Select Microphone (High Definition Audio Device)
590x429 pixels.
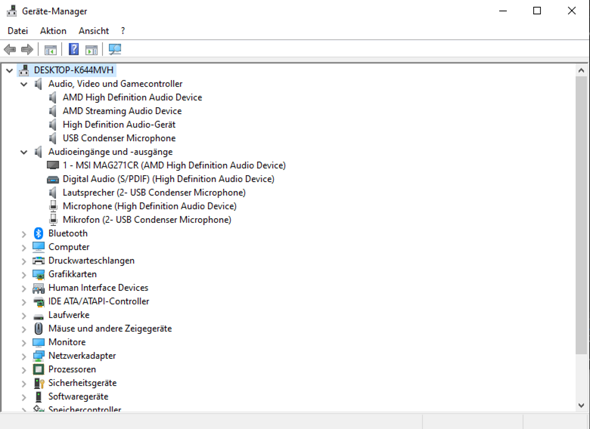tap(149, 206)
